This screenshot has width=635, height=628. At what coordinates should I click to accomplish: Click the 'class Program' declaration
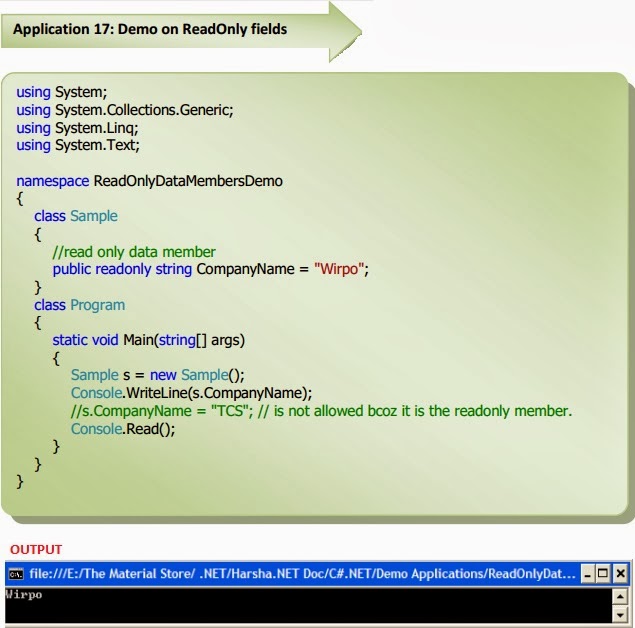[x=79, y=305]
